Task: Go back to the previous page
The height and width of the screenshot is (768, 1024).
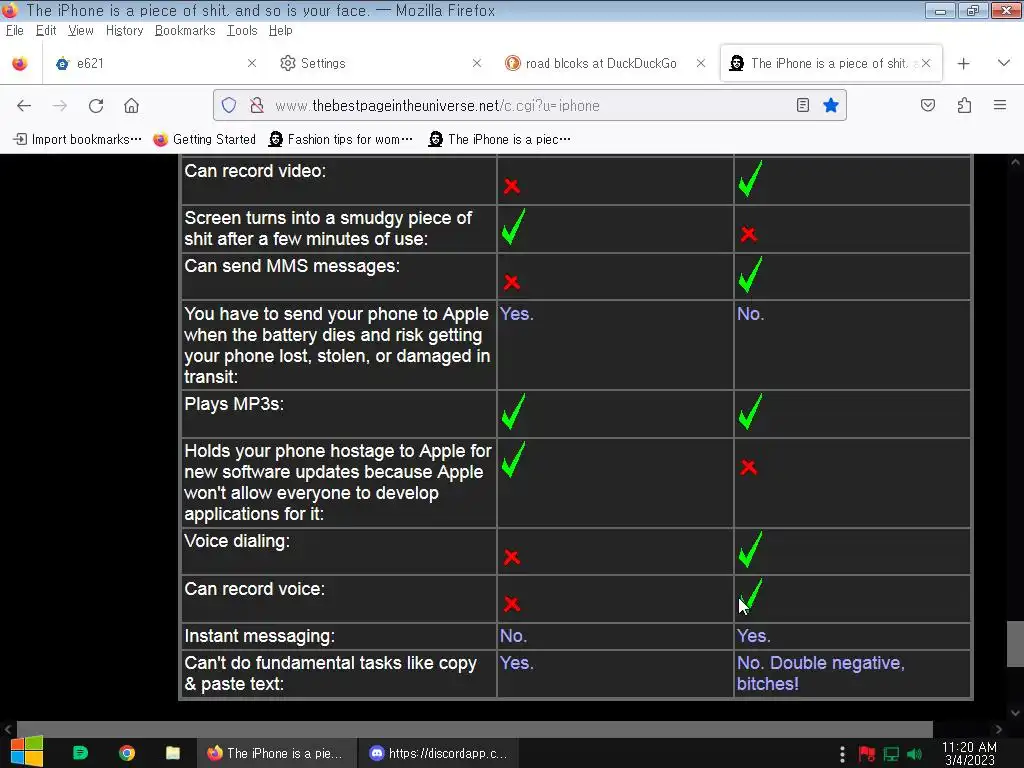Action: pyautogui.click(x=24, y=106)
